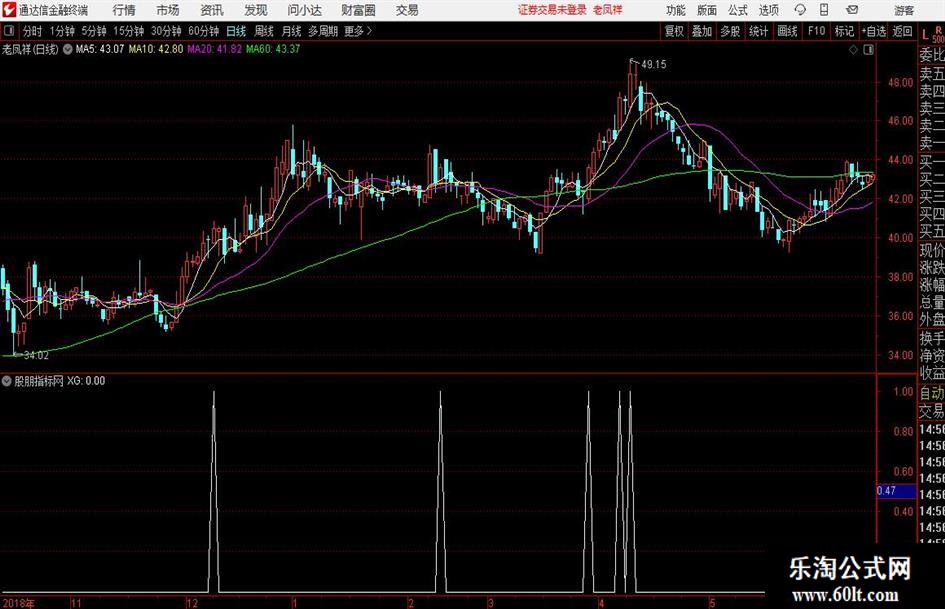Click the 老凤祥 stock name in title bar

click(x=608, y=10)
